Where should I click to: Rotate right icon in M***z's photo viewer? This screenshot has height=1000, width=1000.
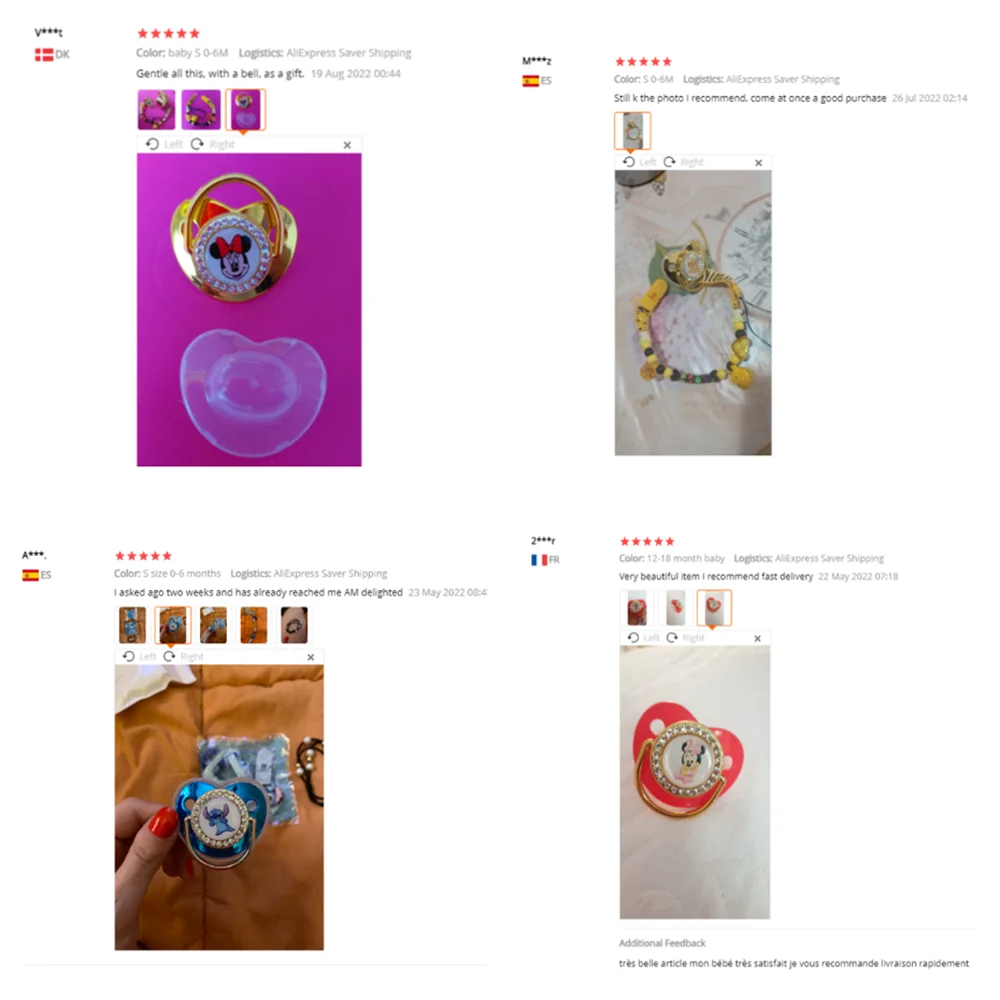tap(669, 162)
